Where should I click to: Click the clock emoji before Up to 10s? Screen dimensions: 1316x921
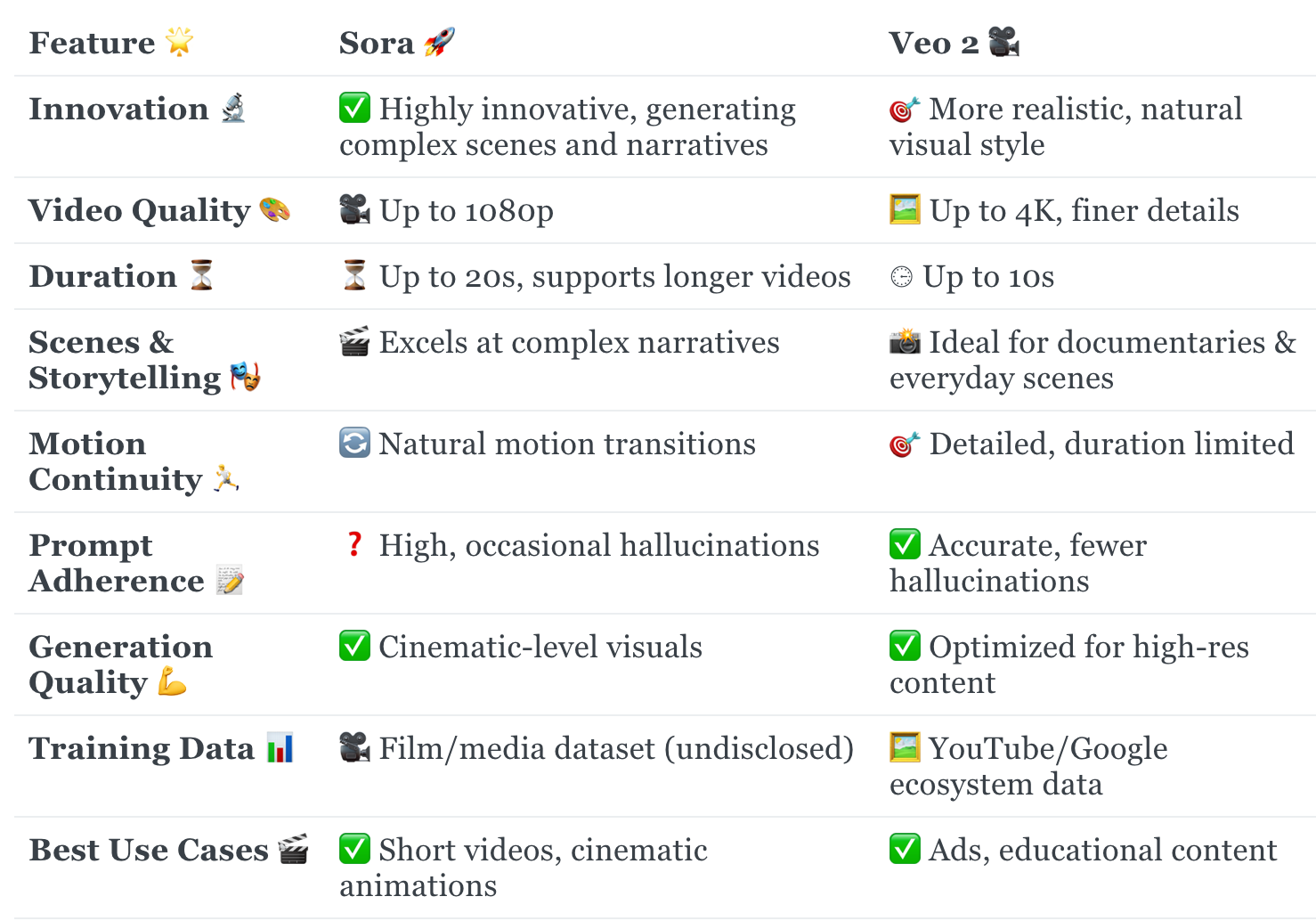point(901,277)
